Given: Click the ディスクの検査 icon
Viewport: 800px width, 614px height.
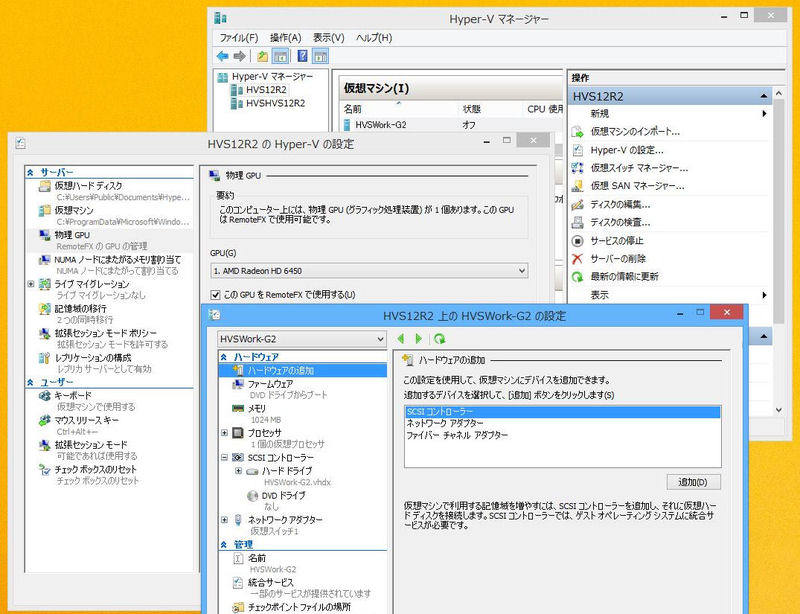Looking at the screenshot, I should point(577,222).
